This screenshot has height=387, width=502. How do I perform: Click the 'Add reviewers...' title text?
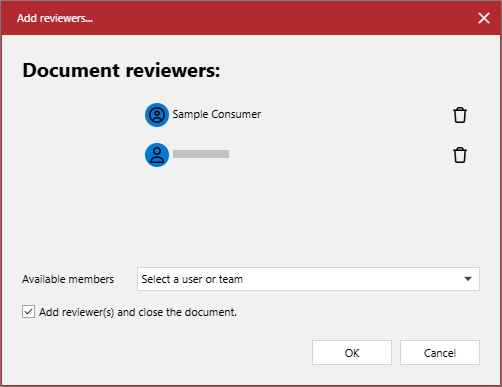pos(55,18)
